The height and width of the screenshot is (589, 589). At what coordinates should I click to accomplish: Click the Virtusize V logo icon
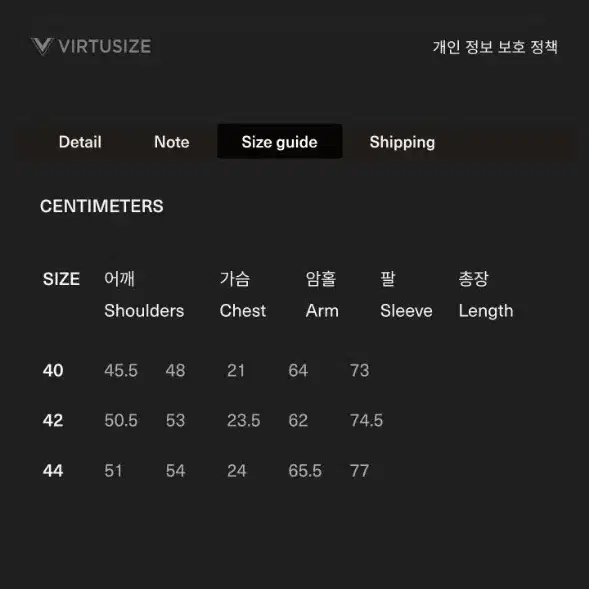[42, 47]
